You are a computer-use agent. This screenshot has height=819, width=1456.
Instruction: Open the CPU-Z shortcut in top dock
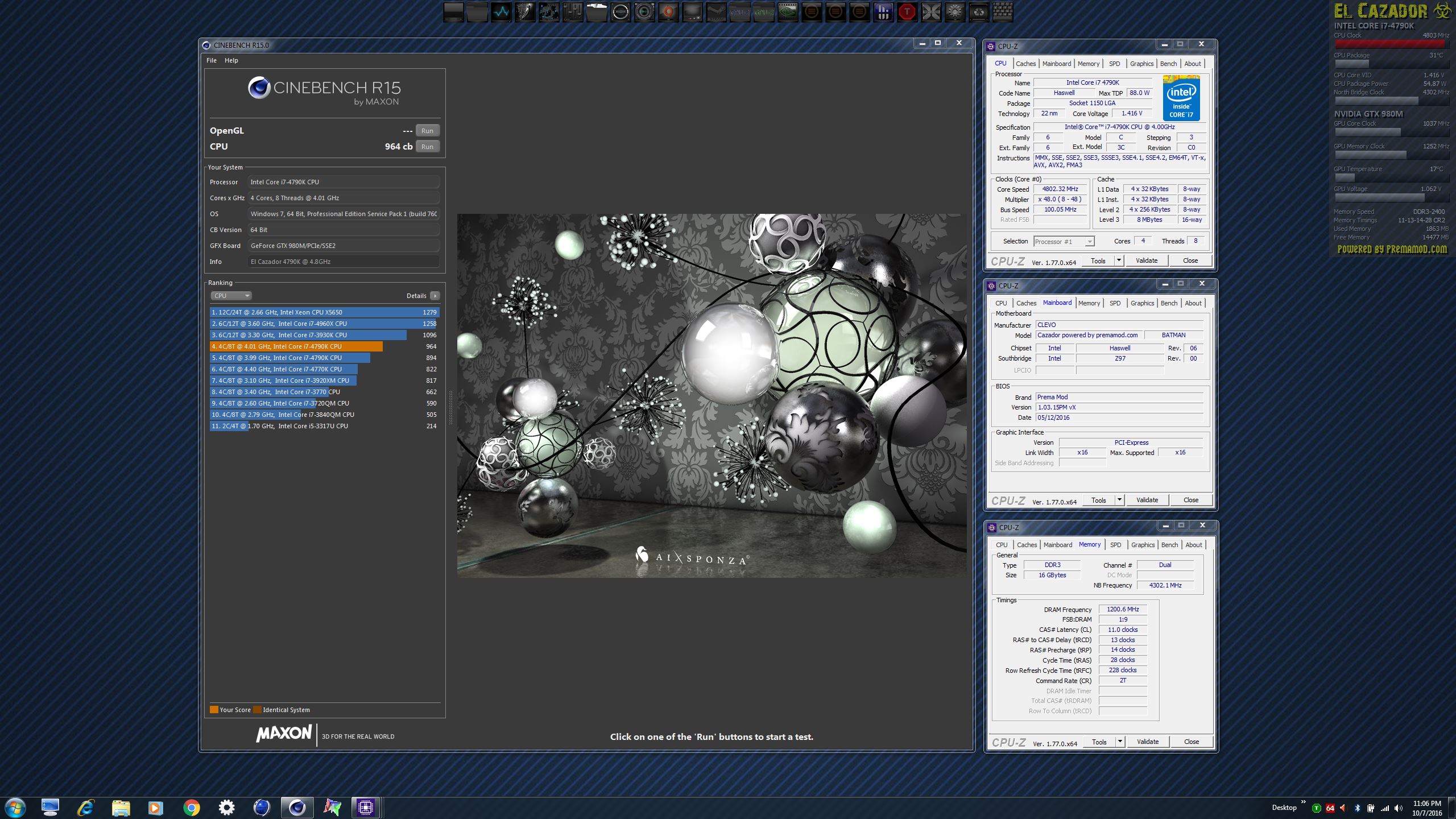click(740, 12)
